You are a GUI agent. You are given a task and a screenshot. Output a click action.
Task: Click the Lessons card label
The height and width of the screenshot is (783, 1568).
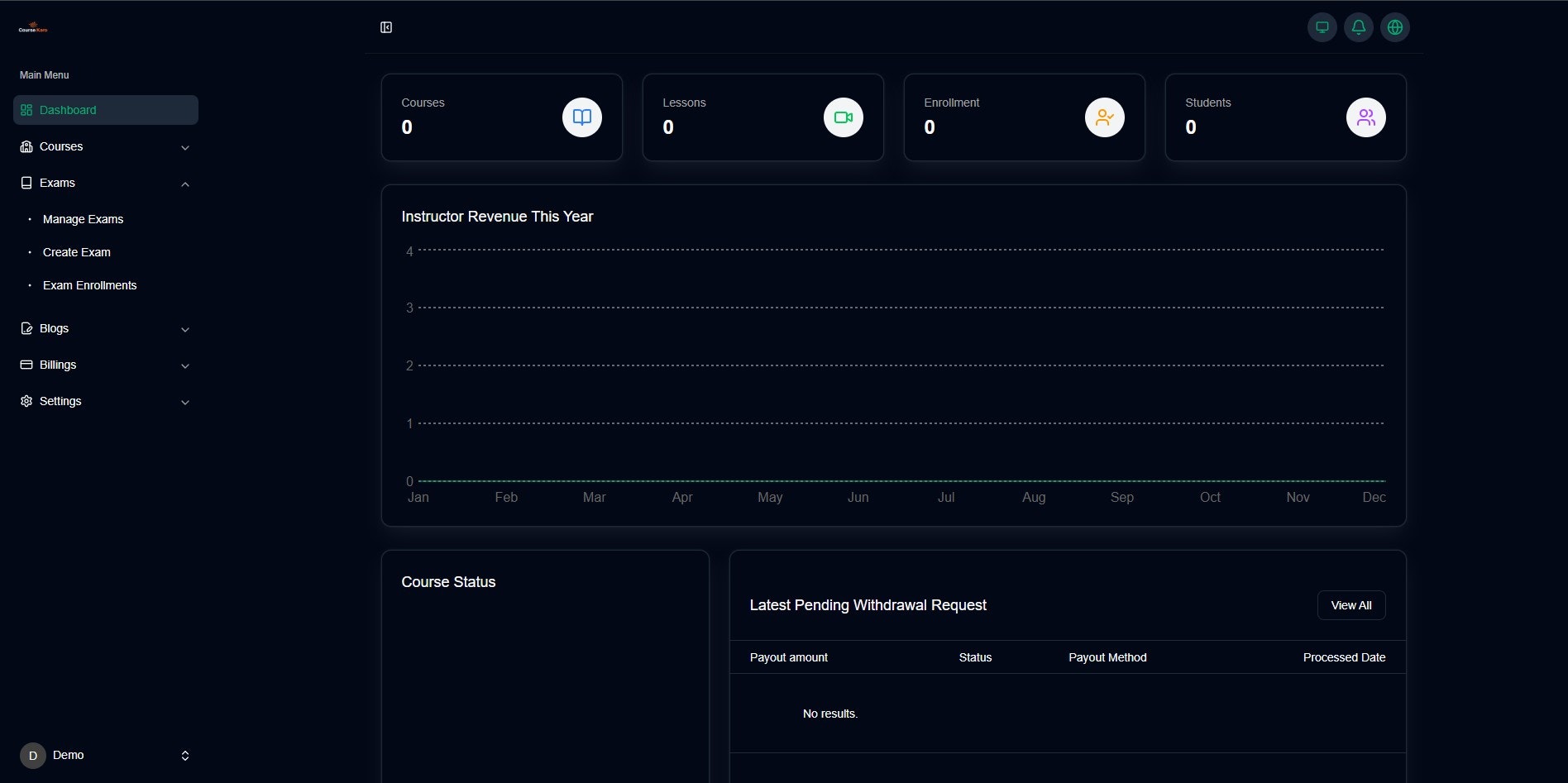[684, 103]
